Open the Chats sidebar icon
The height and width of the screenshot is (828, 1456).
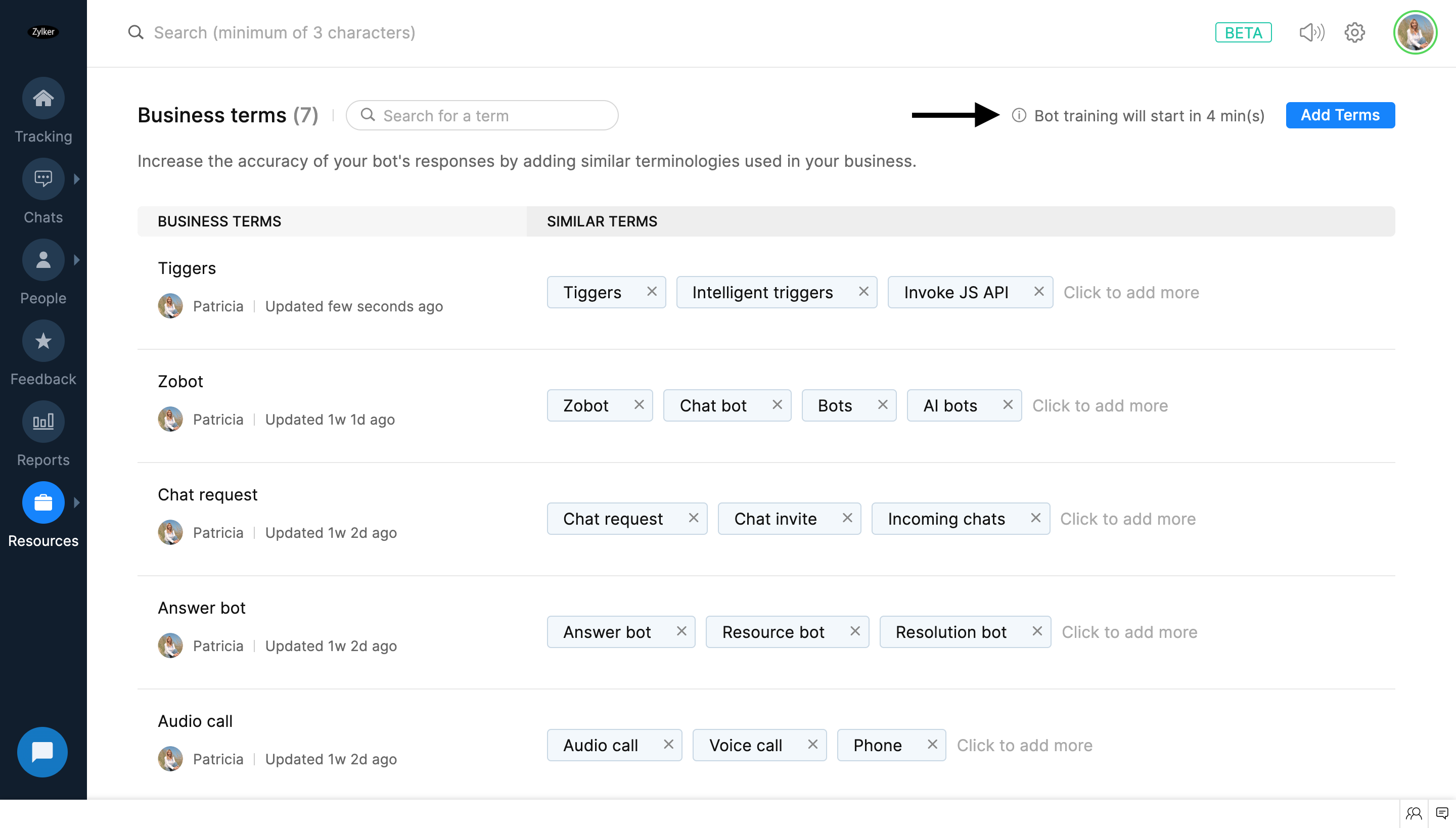pyautogui.click(x=43, y=178)
